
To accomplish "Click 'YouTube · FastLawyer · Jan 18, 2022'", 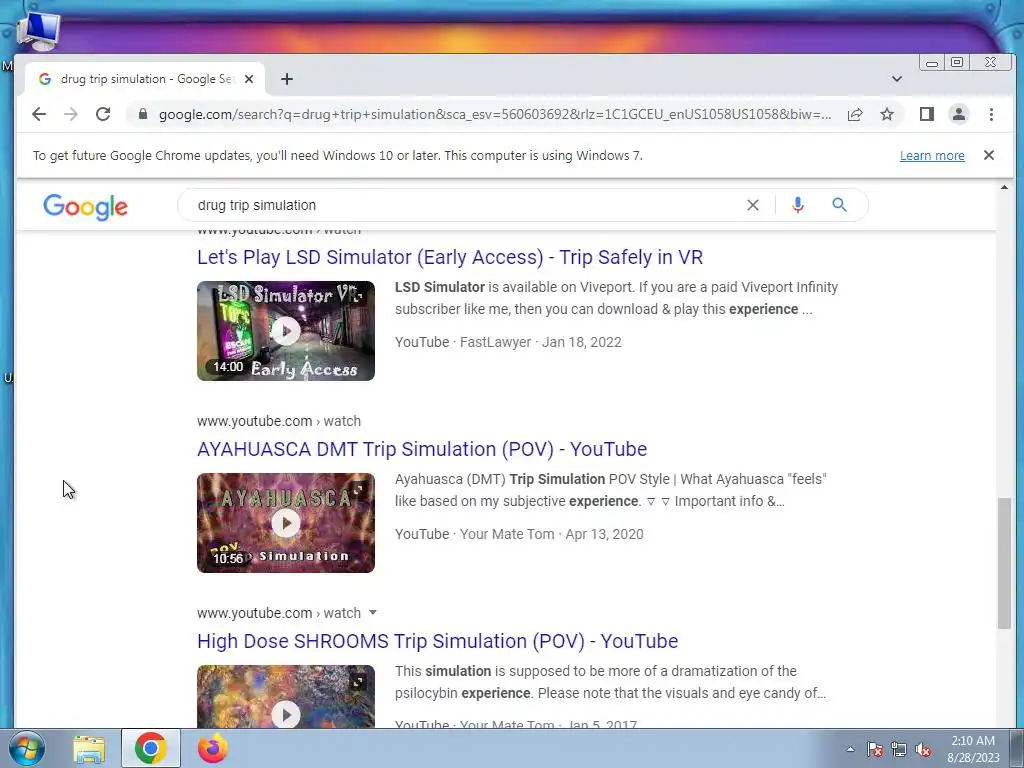I will (508, 342).
